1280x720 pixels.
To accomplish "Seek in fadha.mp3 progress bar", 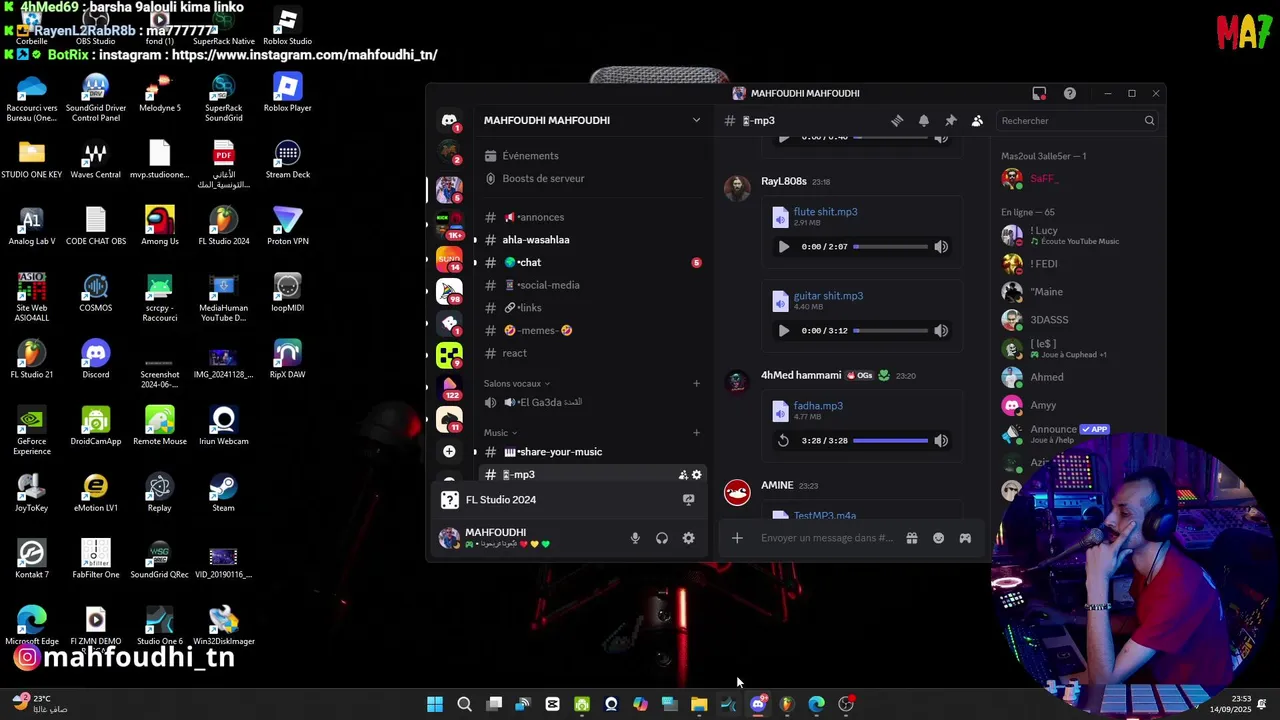I will (890, 441).
